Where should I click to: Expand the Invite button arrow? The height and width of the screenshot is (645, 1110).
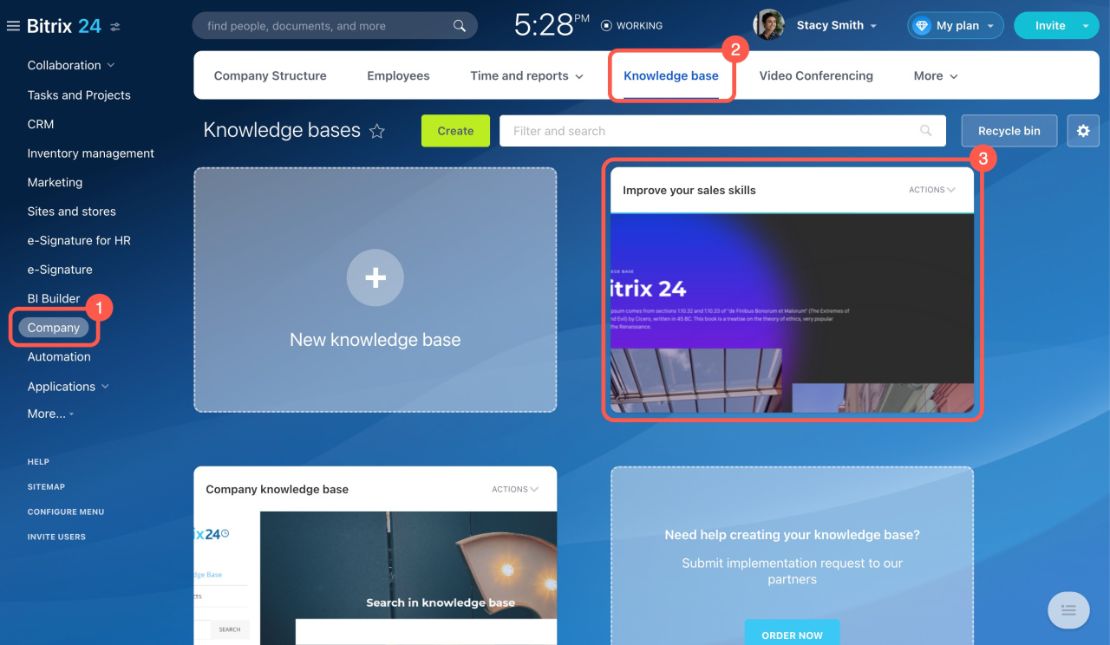[1086, 25]
